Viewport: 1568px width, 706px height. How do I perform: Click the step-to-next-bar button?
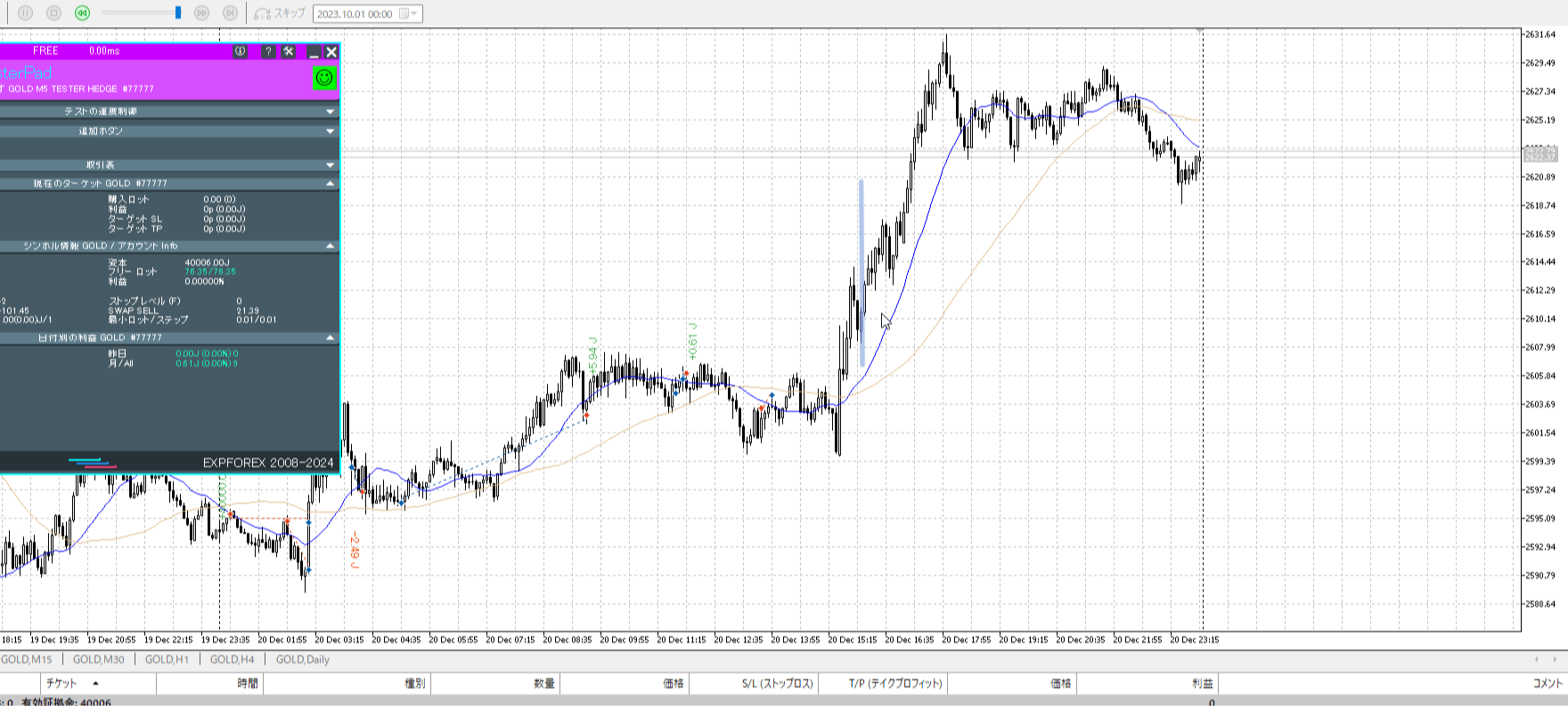[230, 13]
